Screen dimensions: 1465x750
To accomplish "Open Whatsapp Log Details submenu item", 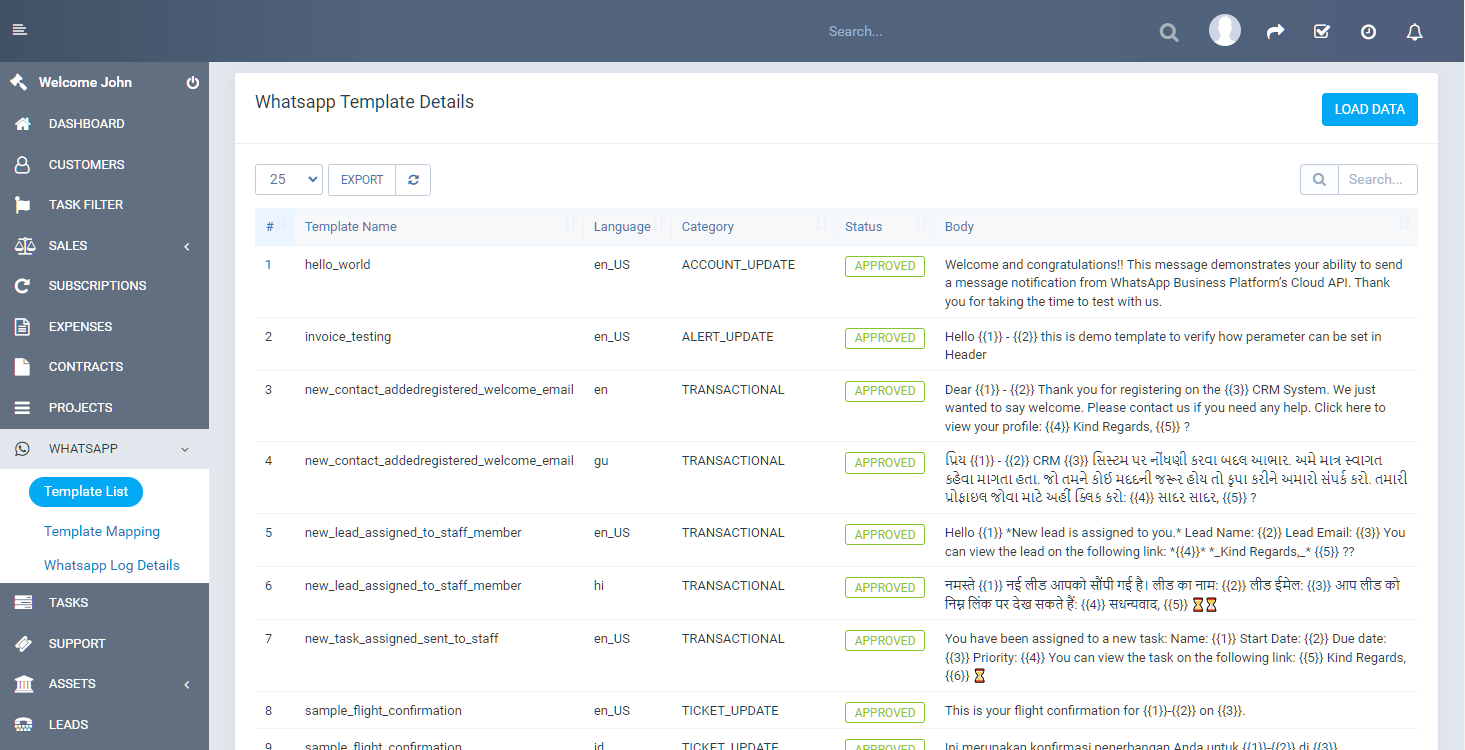I will pos(112,566).
